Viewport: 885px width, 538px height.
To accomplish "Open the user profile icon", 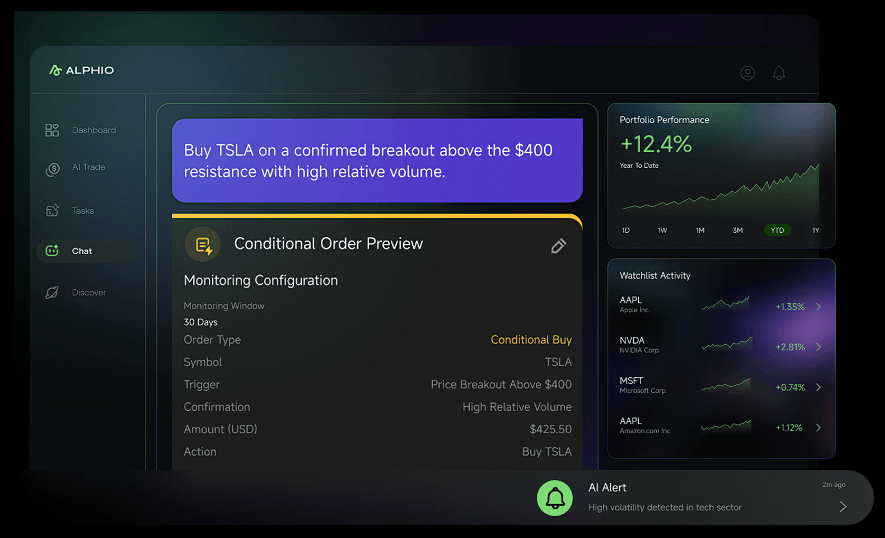I will [x=747, y=73].
